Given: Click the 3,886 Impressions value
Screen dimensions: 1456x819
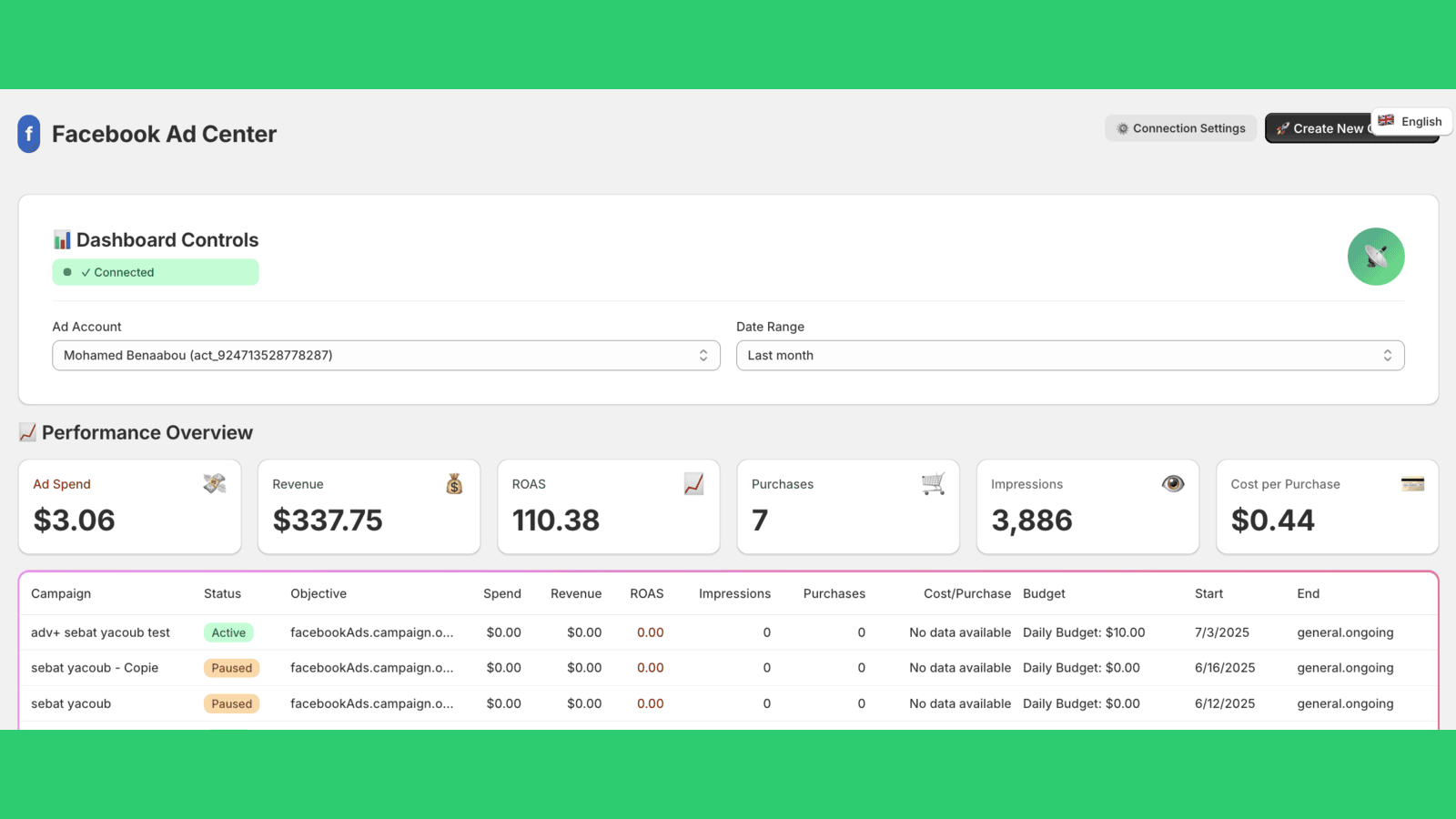Looking at the screenshot, I should (x=1032, y=521).
